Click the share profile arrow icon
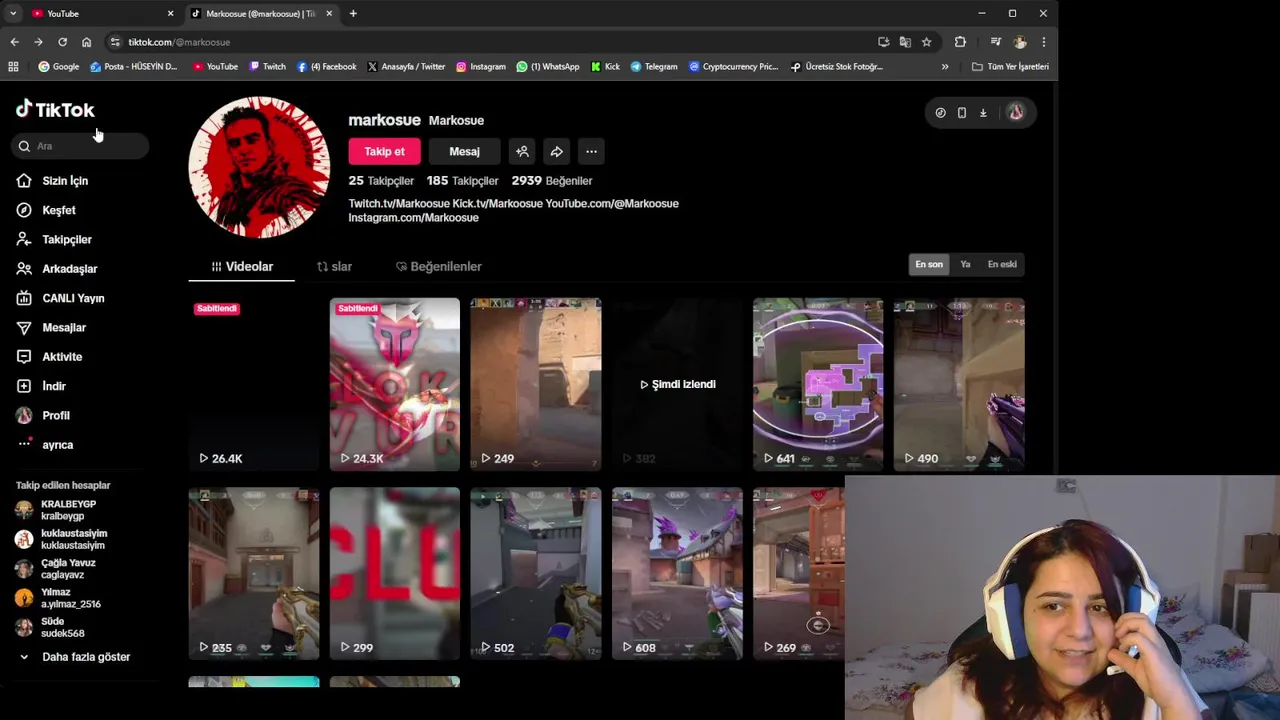The height and width of the screenshot is (720, 1280). [x=557, y=151]
